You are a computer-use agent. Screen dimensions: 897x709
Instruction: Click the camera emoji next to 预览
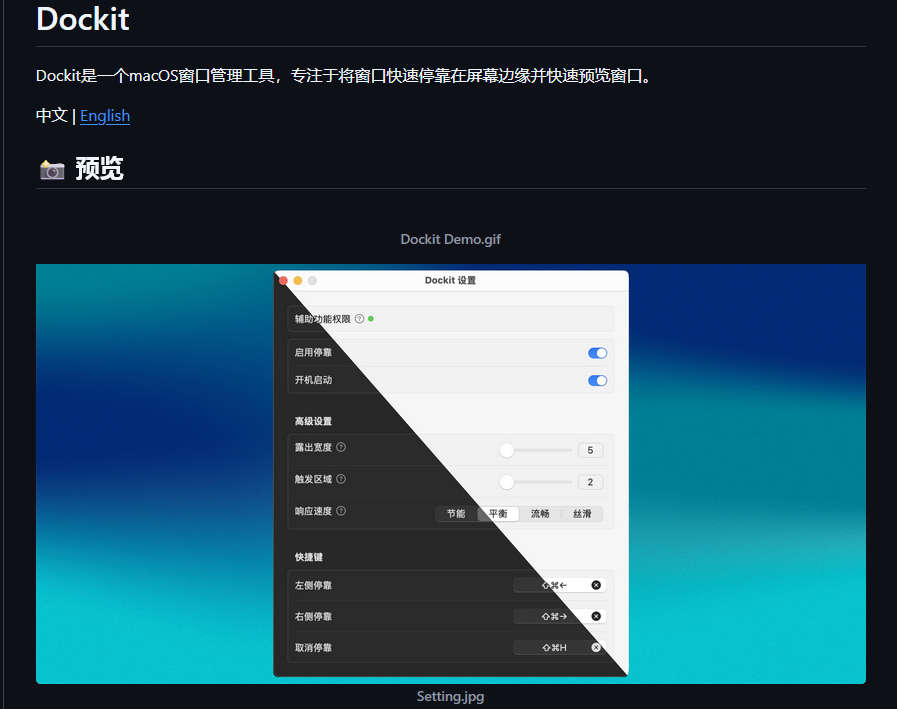click(x=52, y=169)
